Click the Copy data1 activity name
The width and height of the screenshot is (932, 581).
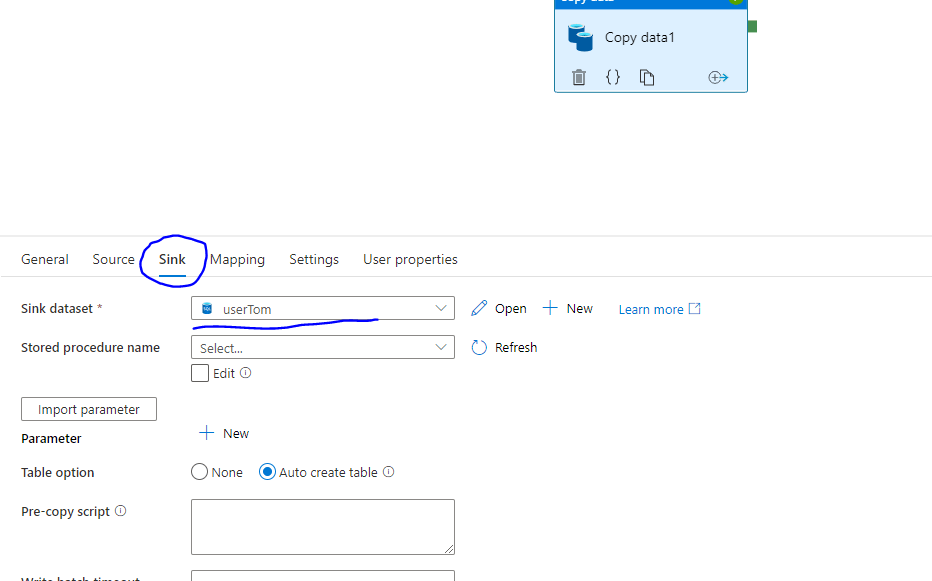pos(640,37)
